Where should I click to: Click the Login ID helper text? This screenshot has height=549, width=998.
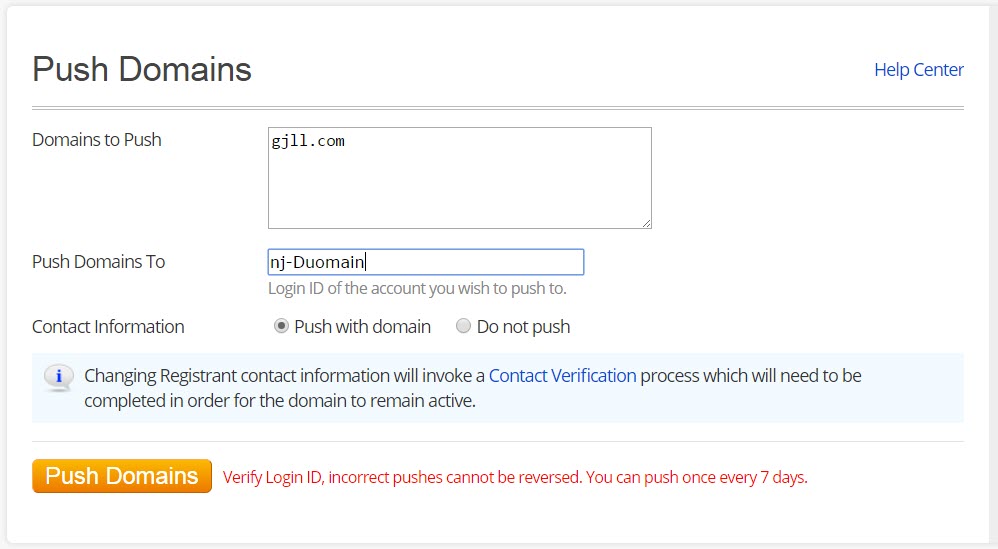417,289
